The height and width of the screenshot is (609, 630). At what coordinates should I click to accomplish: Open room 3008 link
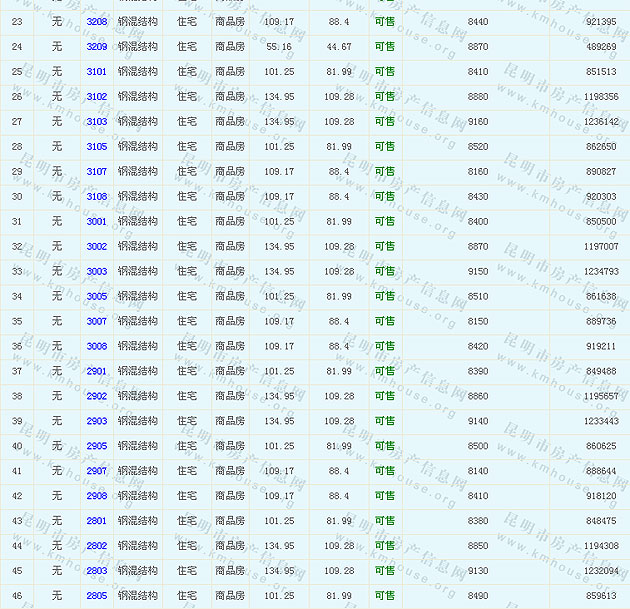pos(96,347)
